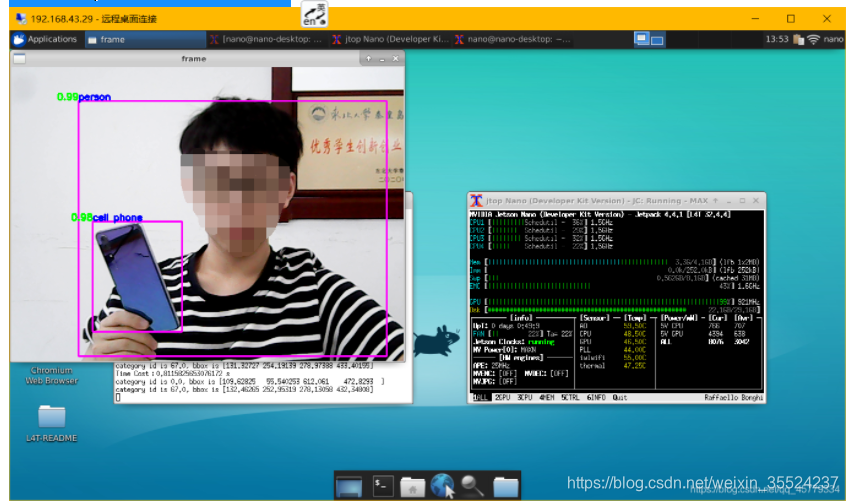849x502 pixels.
Task: Click the CPU1 usage bar row in jtop
Action: coord(541,223)
